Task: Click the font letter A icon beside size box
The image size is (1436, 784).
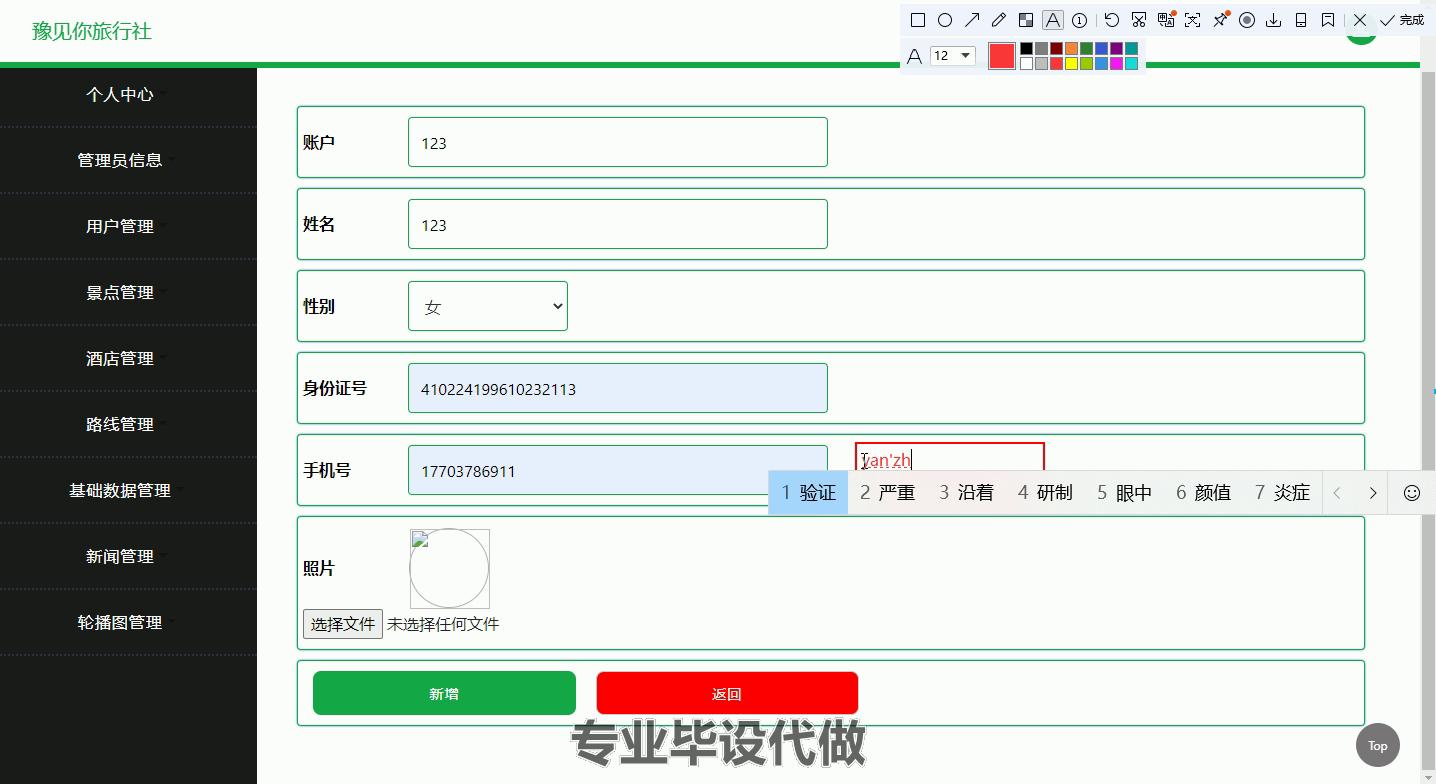Action: pos(914,57)
